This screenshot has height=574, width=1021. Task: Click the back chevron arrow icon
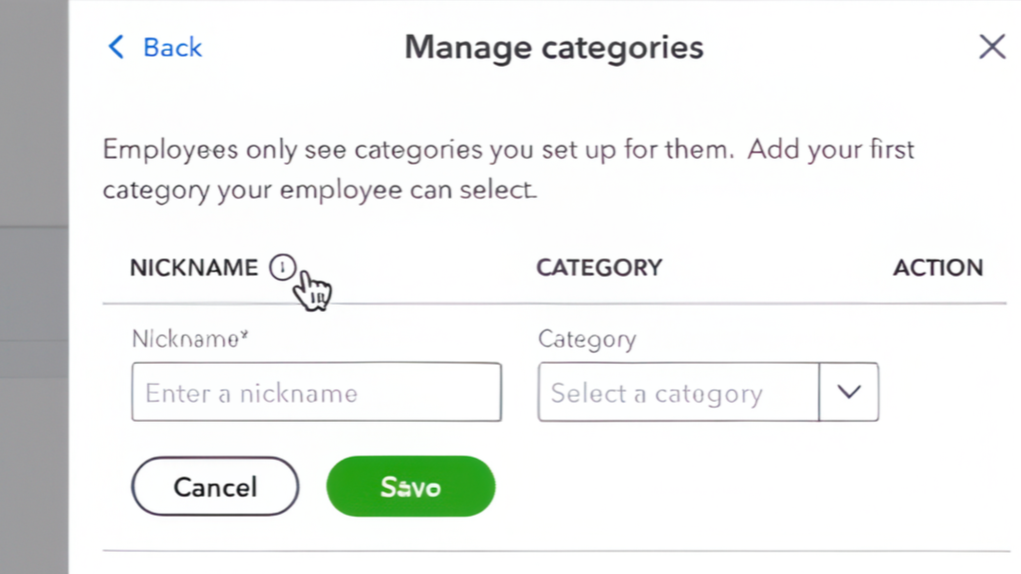pos(116,47)
